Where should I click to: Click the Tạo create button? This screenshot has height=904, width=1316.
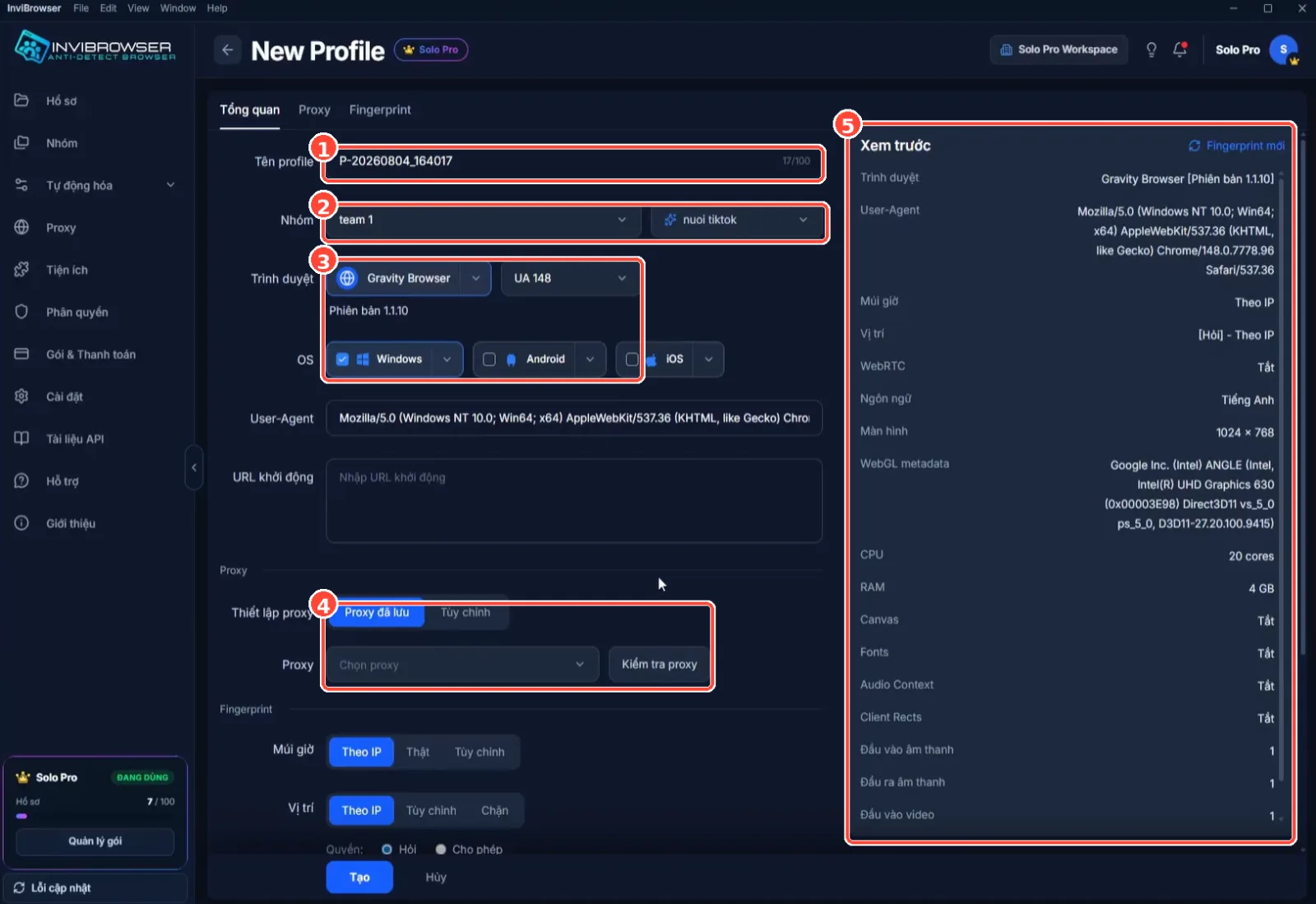tap(359, 877)
